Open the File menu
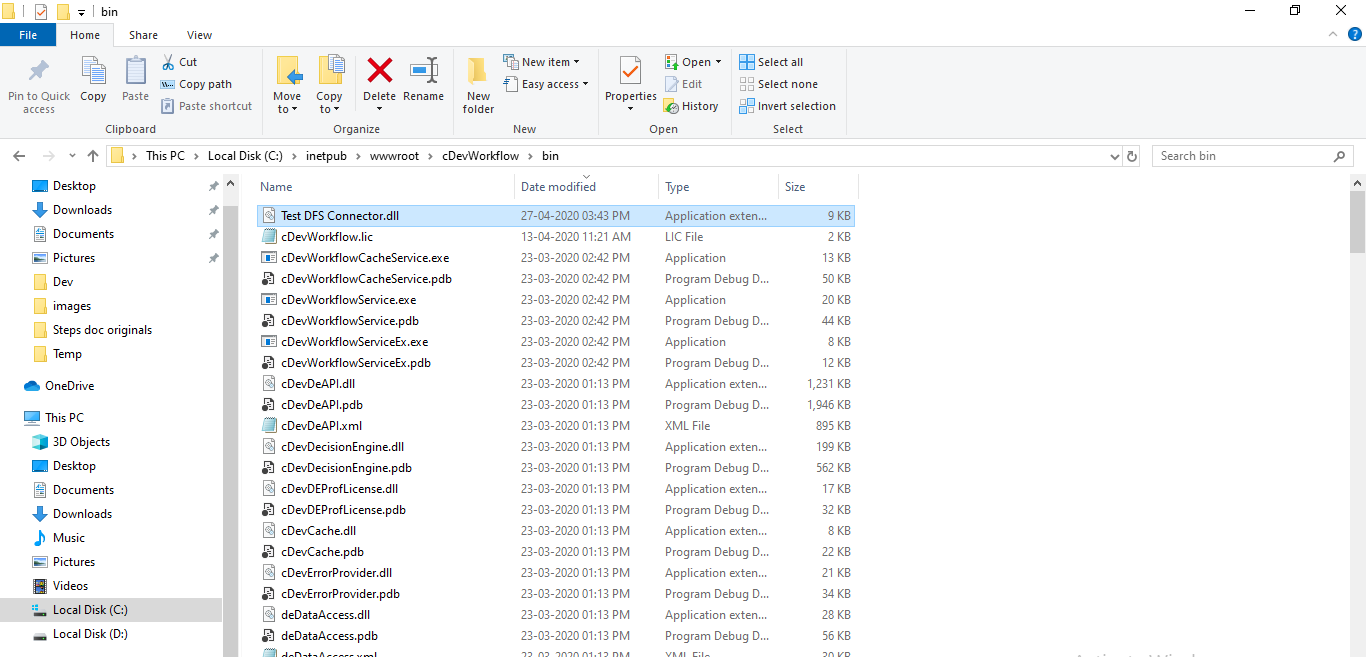 [28, 34]
